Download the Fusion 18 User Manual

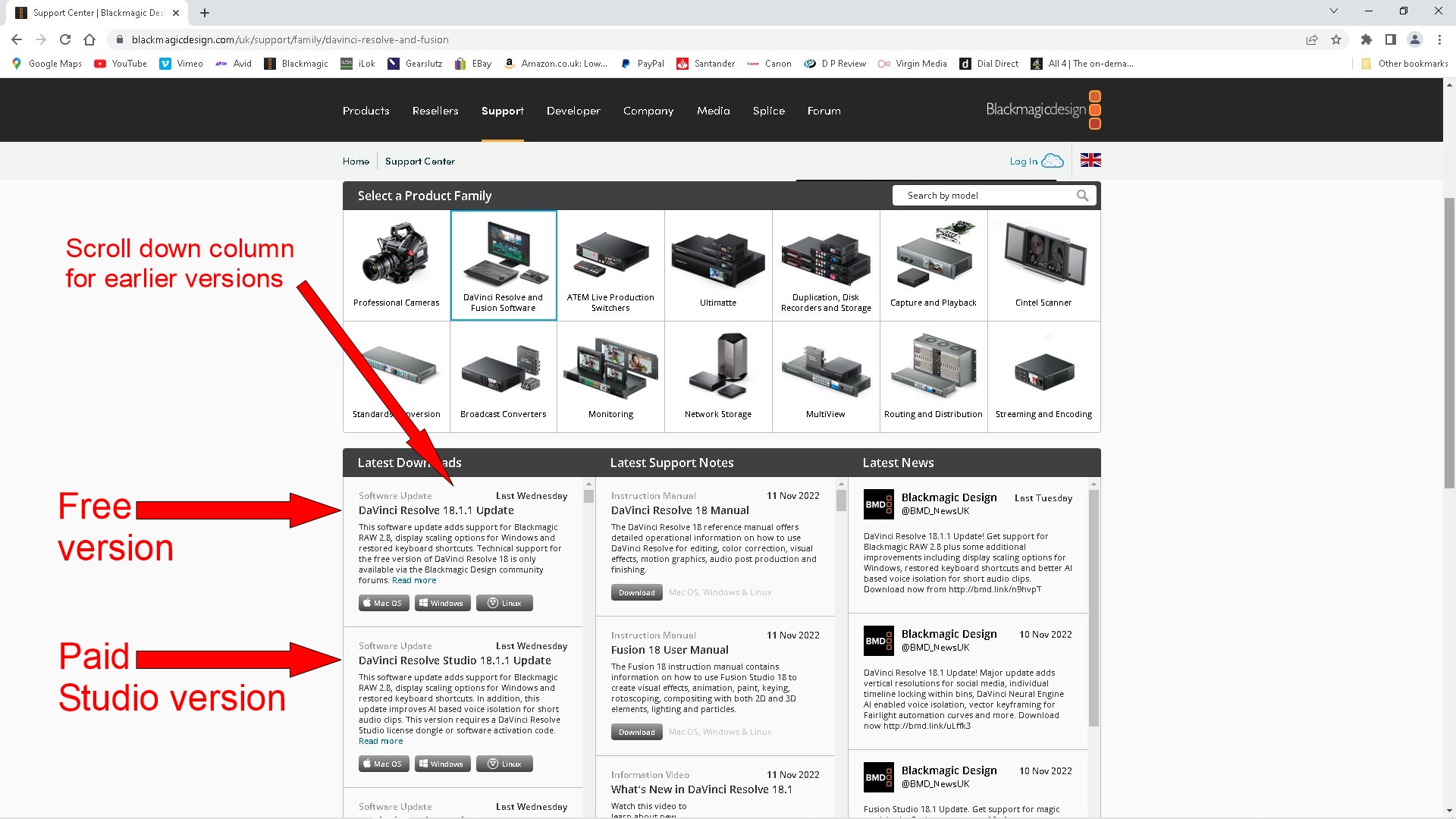[637, 732]
